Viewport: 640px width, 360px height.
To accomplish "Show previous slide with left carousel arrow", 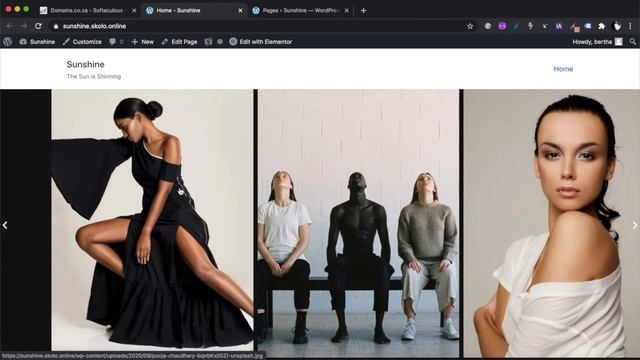I will click(5, 225).
